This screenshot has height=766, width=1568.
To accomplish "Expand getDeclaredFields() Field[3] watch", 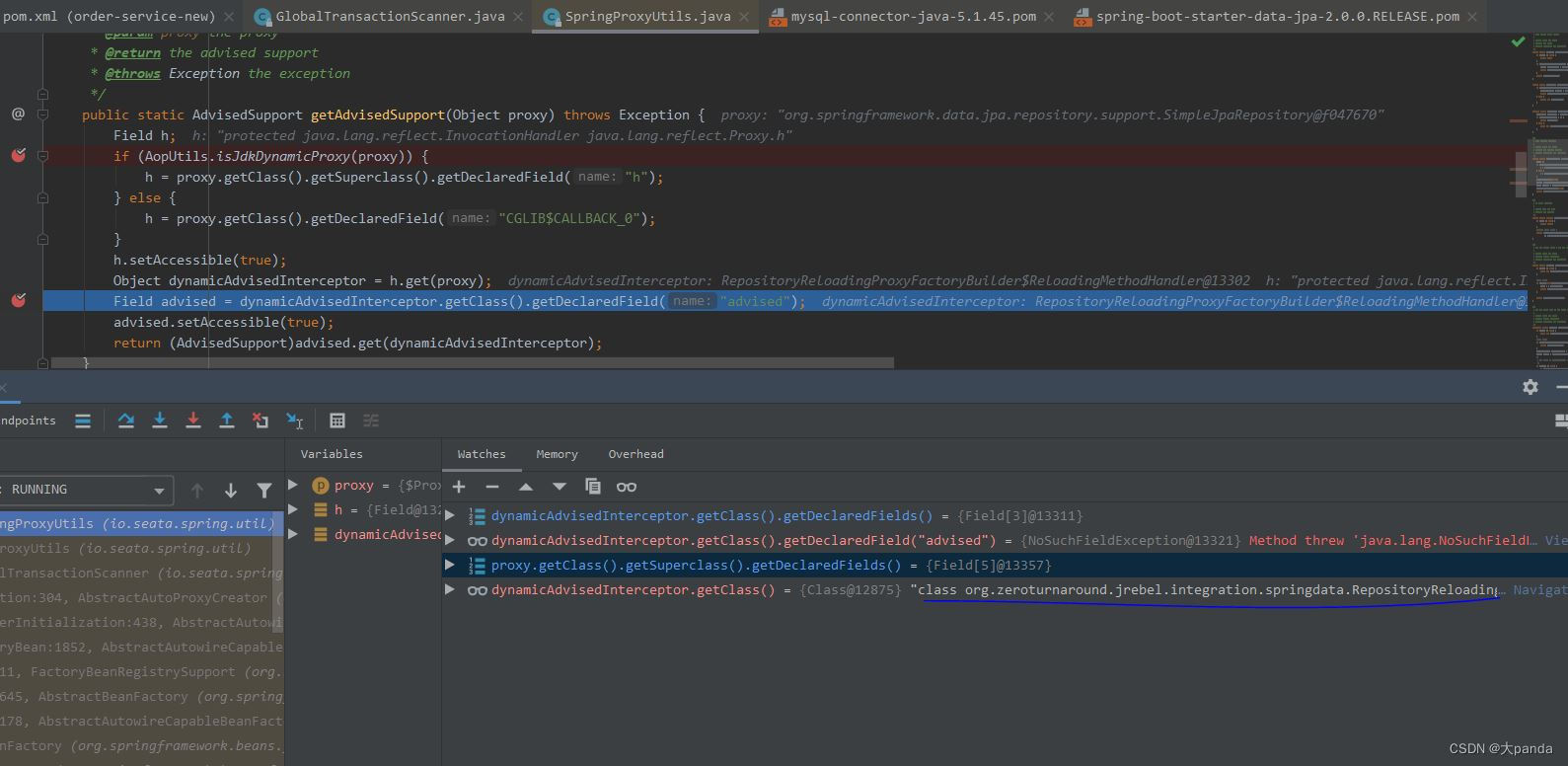I will (450, 515).
